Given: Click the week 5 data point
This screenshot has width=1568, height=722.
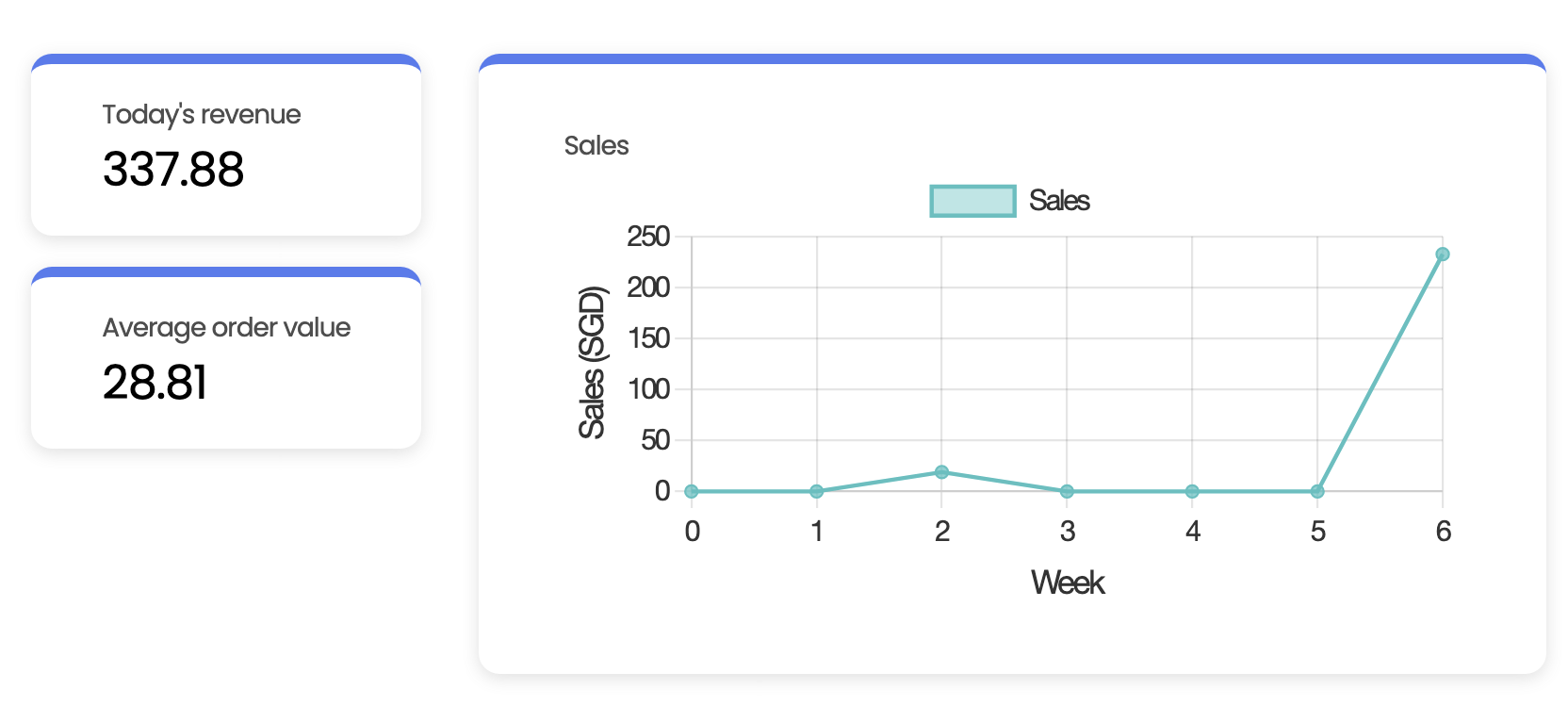Looking at the screenshot, I should point(1317,491).
